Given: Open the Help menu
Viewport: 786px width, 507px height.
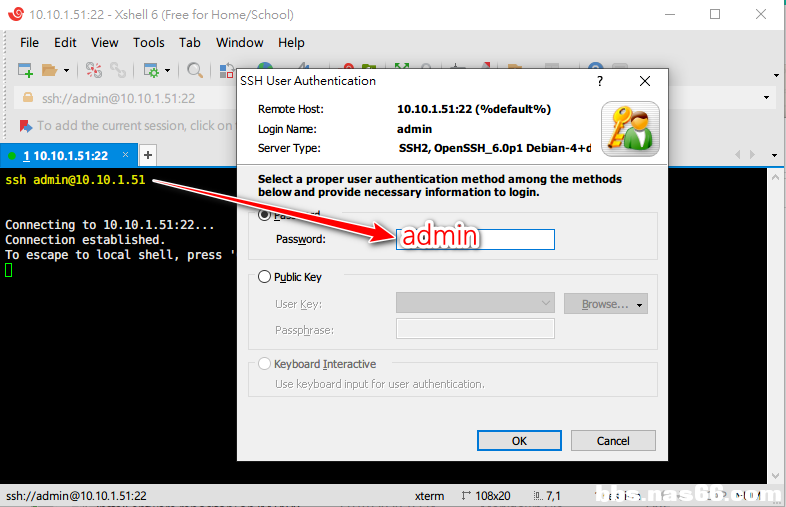Looking at the screenshot, I should pos(291,43).
